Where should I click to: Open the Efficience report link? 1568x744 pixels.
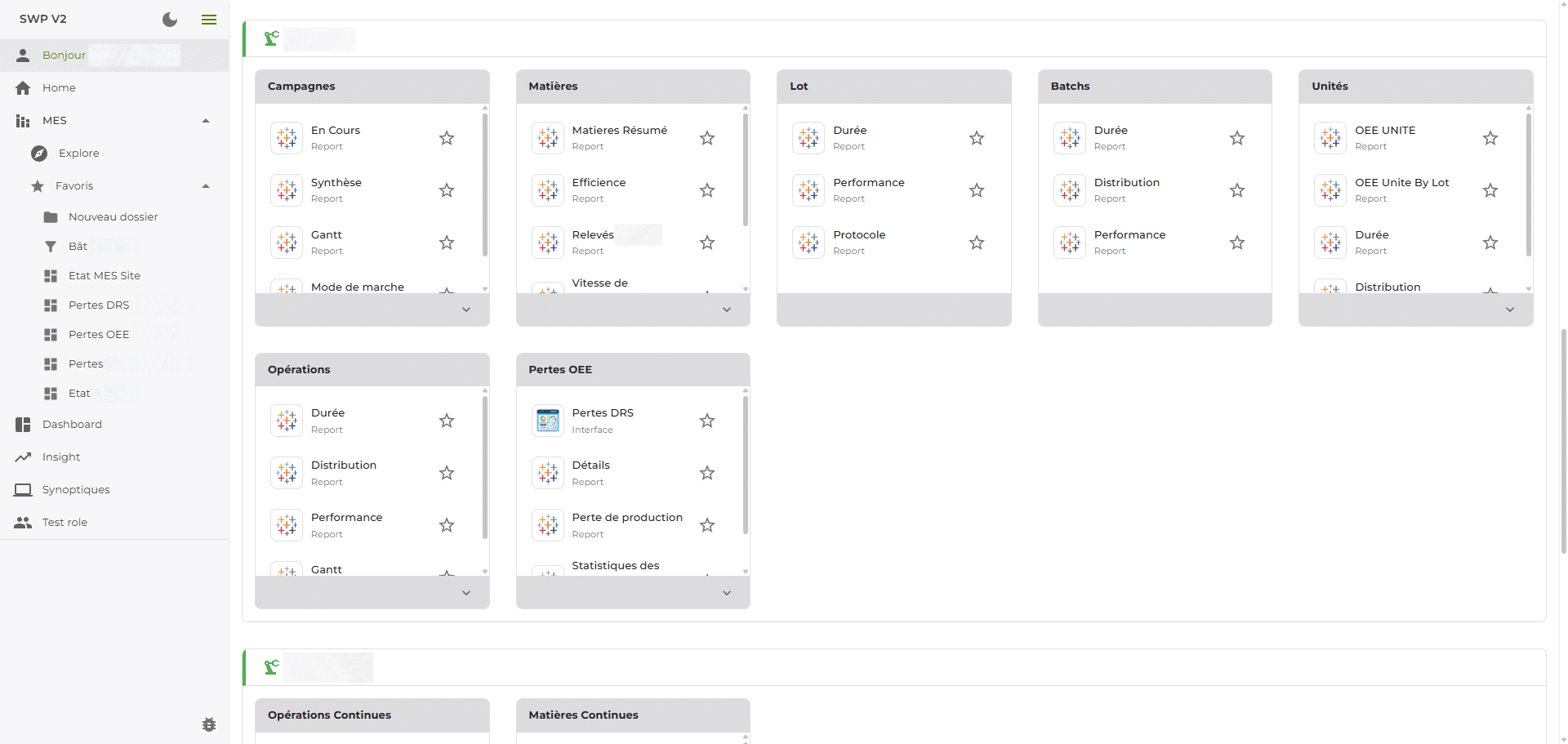(x=599, y=183)
